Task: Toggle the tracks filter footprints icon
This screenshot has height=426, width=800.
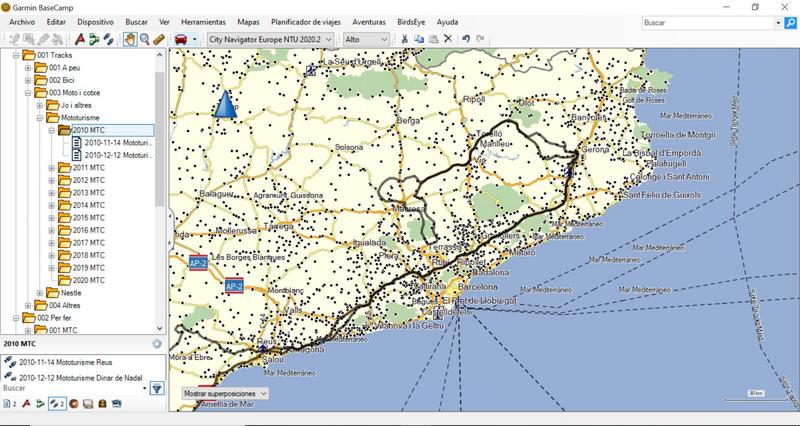Action: [x=57, y=404]
